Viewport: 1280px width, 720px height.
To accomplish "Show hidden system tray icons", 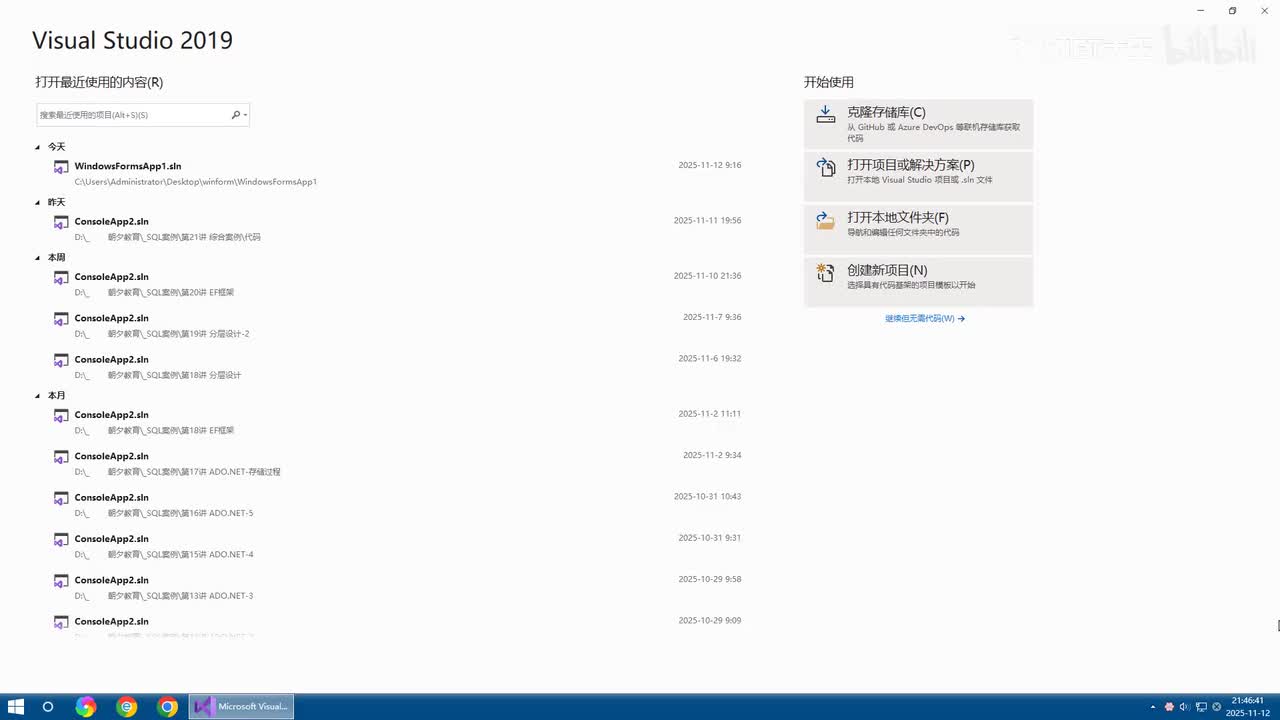I will tap(1152, 707).
